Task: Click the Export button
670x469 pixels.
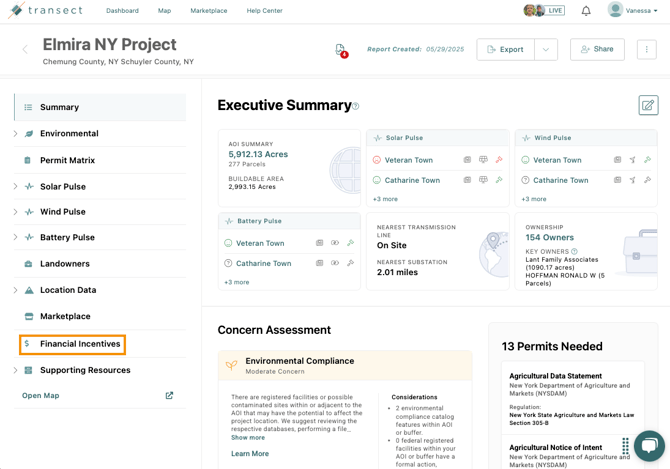Action: pyautogui.click(x=505, y=50)
